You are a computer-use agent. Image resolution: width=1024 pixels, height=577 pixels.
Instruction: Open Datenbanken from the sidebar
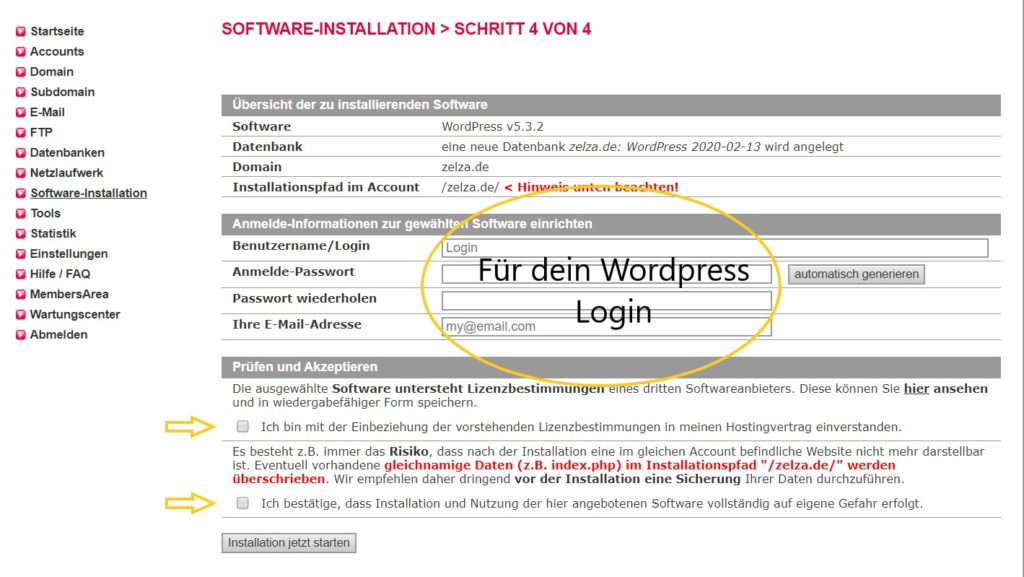coord(67,153)
